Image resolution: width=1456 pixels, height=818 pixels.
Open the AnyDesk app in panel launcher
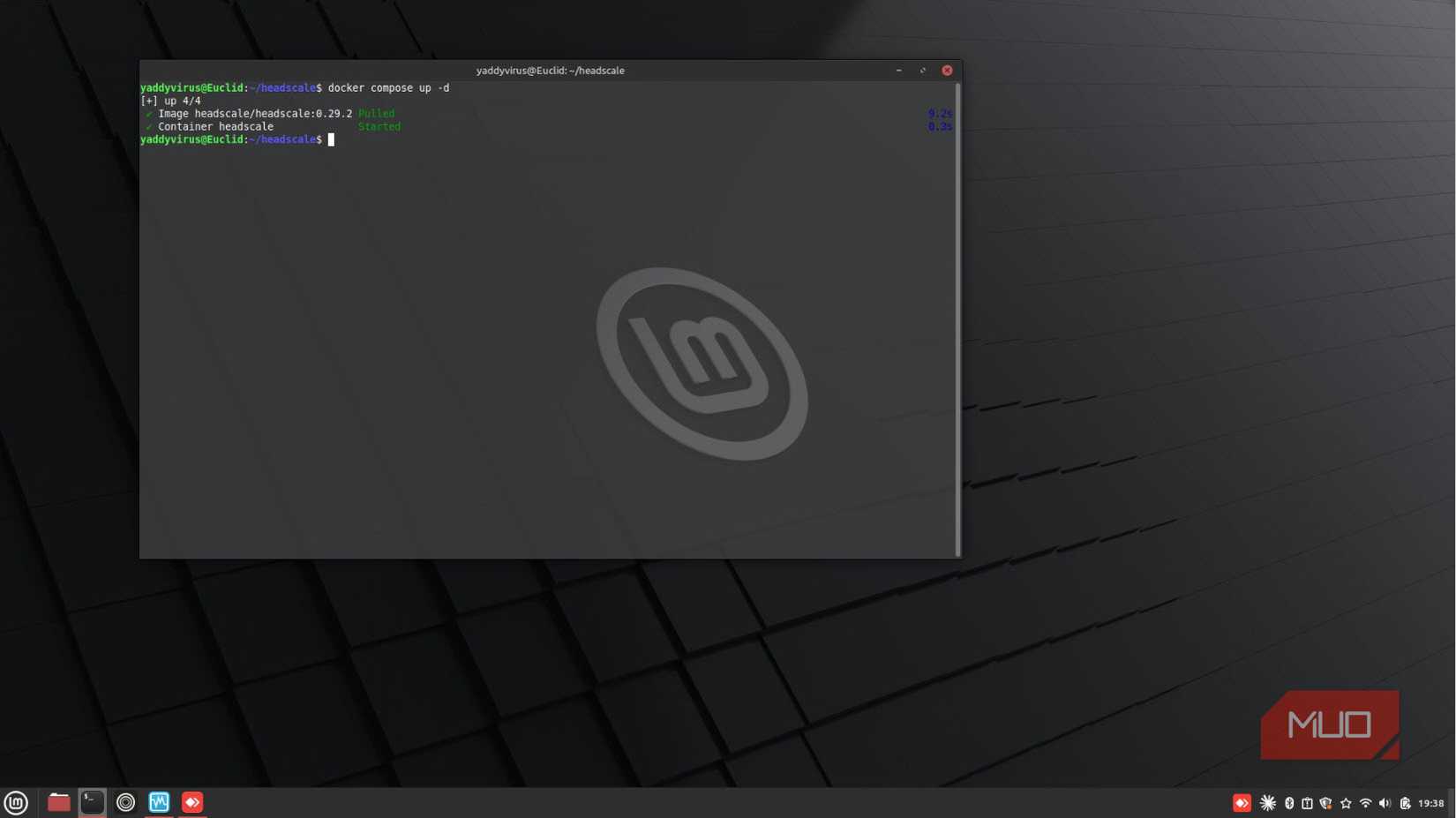(192, 802)
